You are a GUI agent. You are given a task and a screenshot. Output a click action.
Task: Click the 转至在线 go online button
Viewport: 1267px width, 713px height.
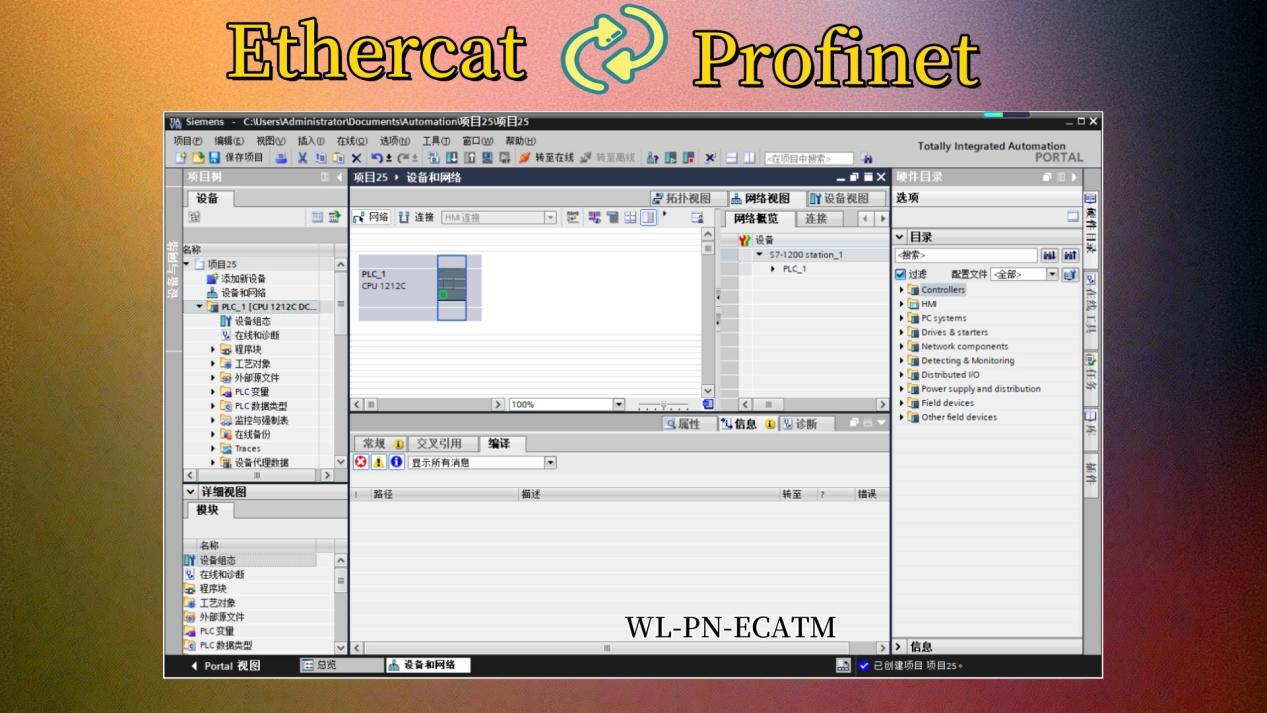point(547,157)
